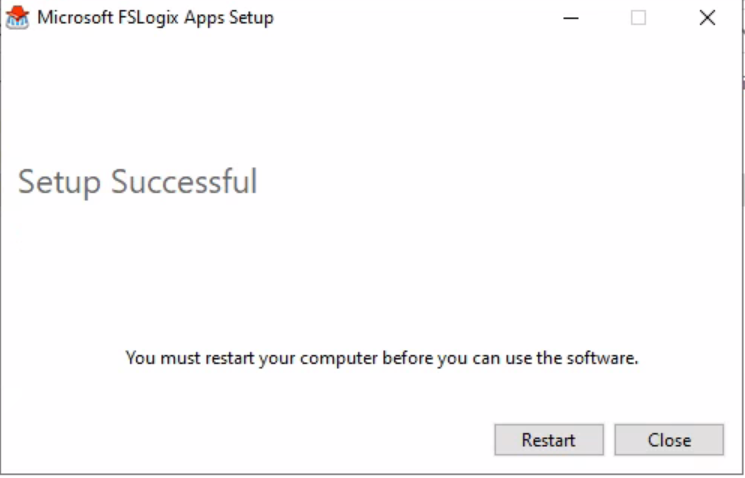The width and height of the screenshot is (745, 478).
Task: Choose Close next to the Restart button
Action: click(669, 440)
